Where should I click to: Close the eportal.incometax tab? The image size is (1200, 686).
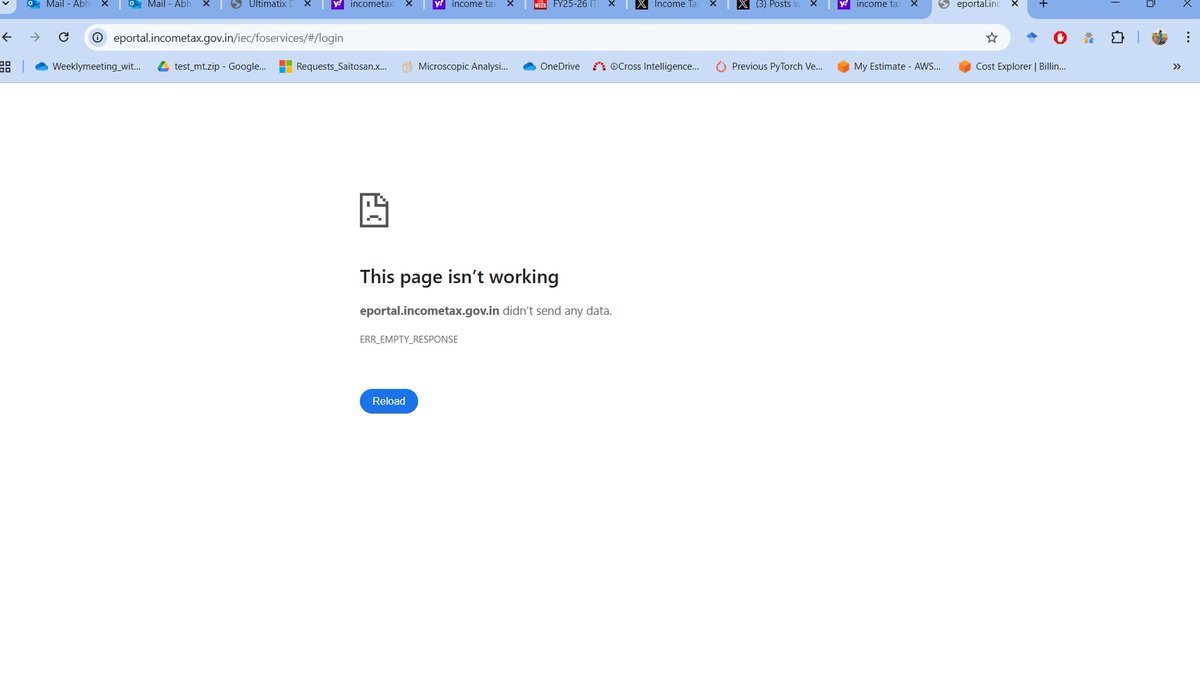click(x=1016, y=4)
